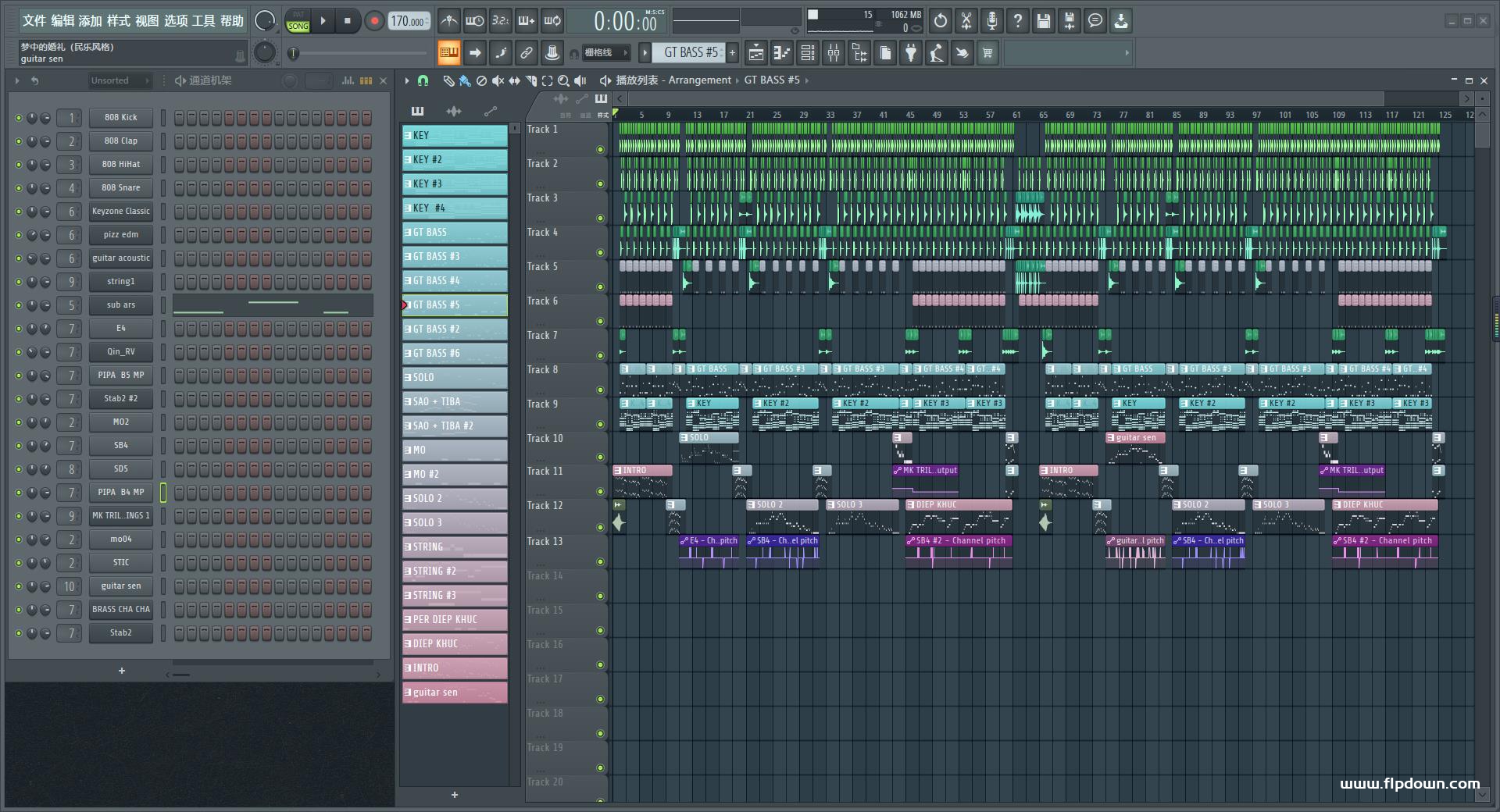The height and width of the screenshot is (812, 1500).
Task: Open audio editor scissors icon
Action: pyautogui.click(x=966, y=21)
